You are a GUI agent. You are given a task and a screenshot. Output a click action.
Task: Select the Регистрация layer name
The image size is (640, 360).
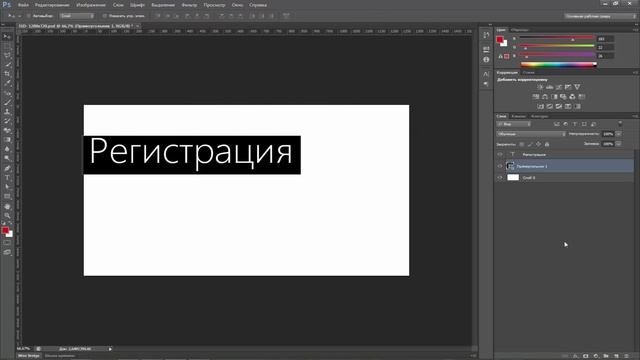pyautogui.click(x=534, y=155)
